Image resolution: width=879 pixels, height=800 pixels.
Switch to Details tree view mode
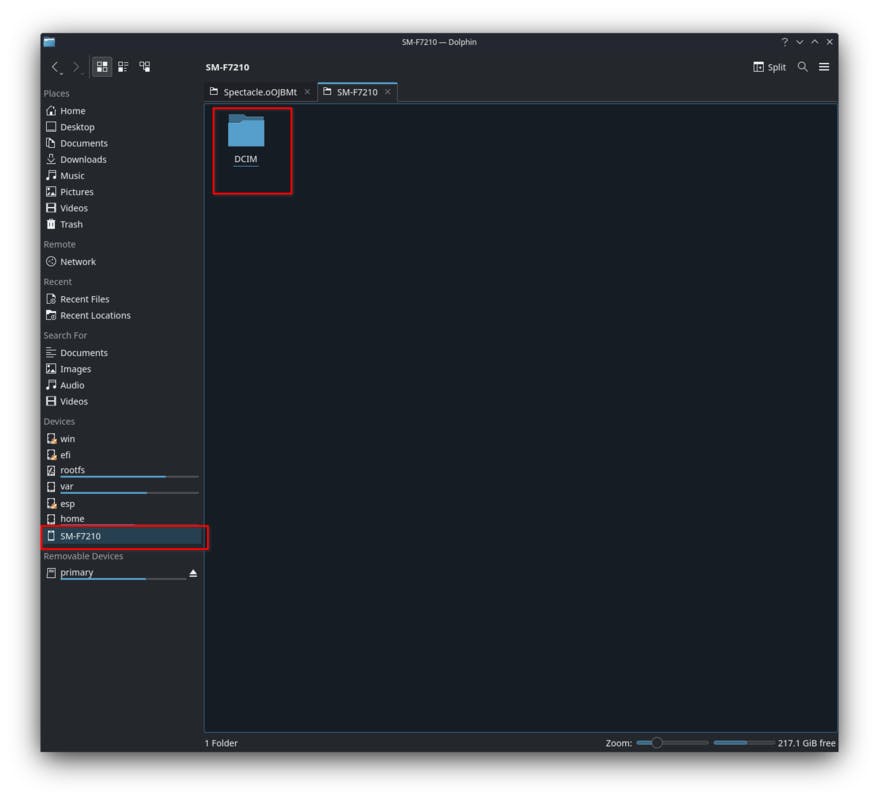145,67
